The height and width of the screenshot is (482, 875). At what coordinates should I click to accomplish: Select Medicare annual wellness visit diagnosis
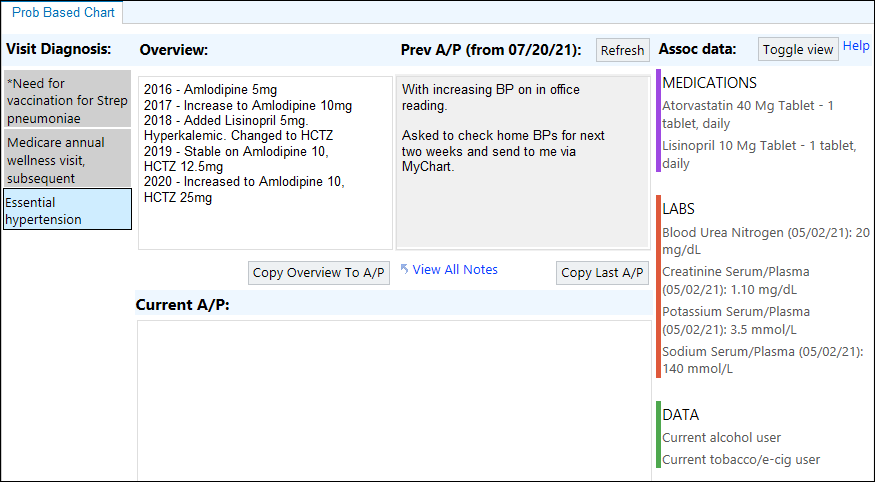tap(67, 160)
